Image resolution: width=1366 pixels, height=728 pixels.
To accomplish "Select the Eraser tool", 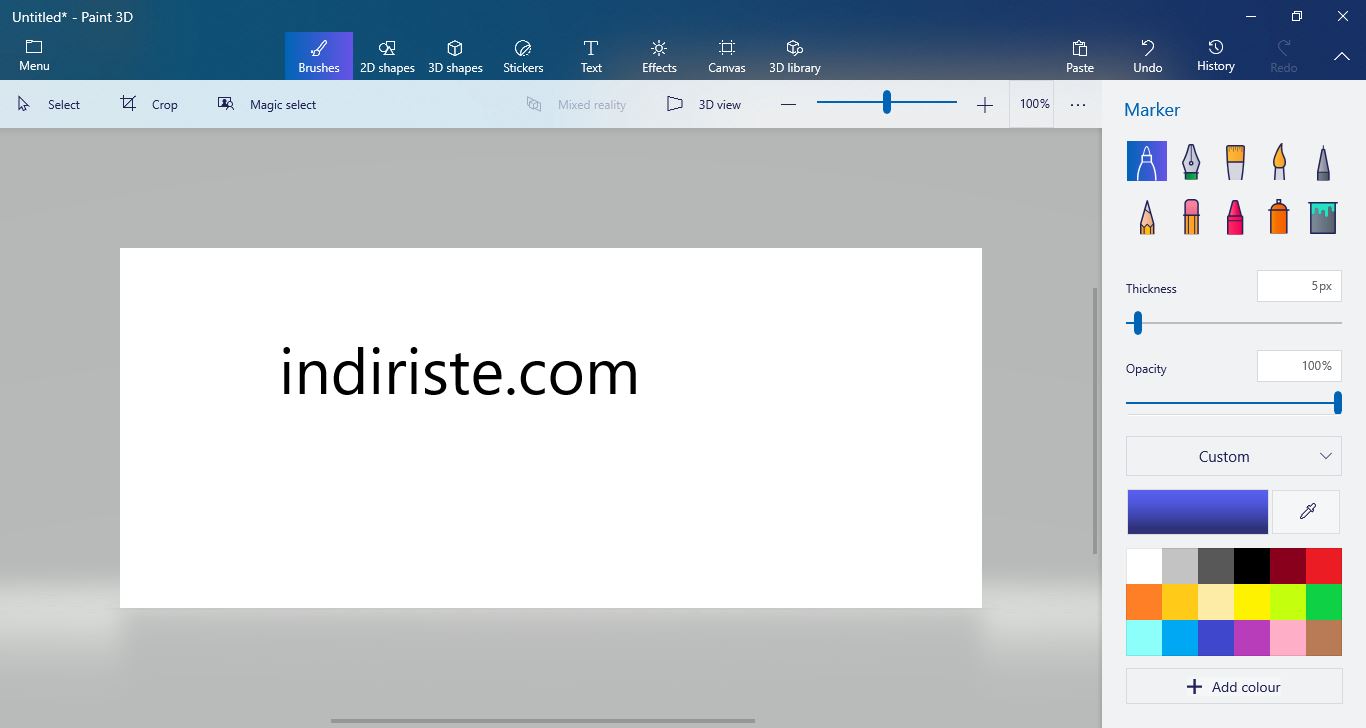I will pos(1190,216).
